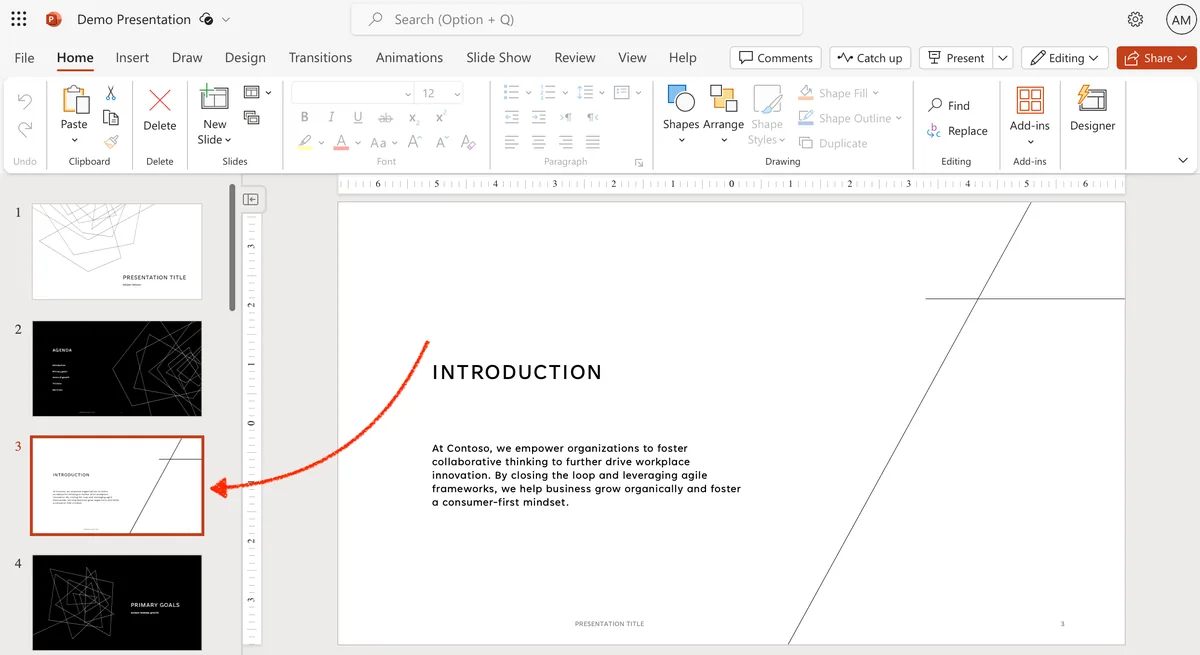Select the Format Painter brush

111,142
